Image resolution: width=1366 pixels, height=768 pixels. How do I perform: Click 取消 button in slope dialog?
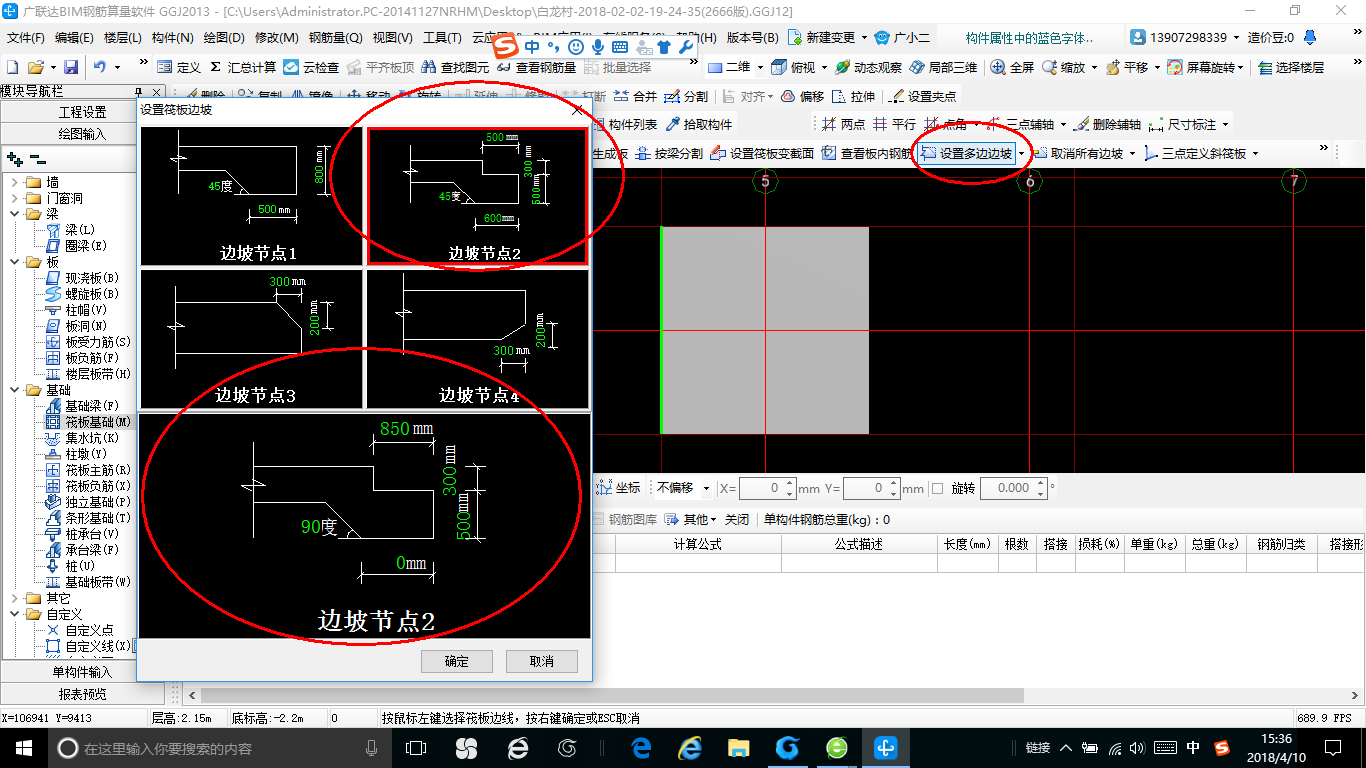[x=542, y=661]
